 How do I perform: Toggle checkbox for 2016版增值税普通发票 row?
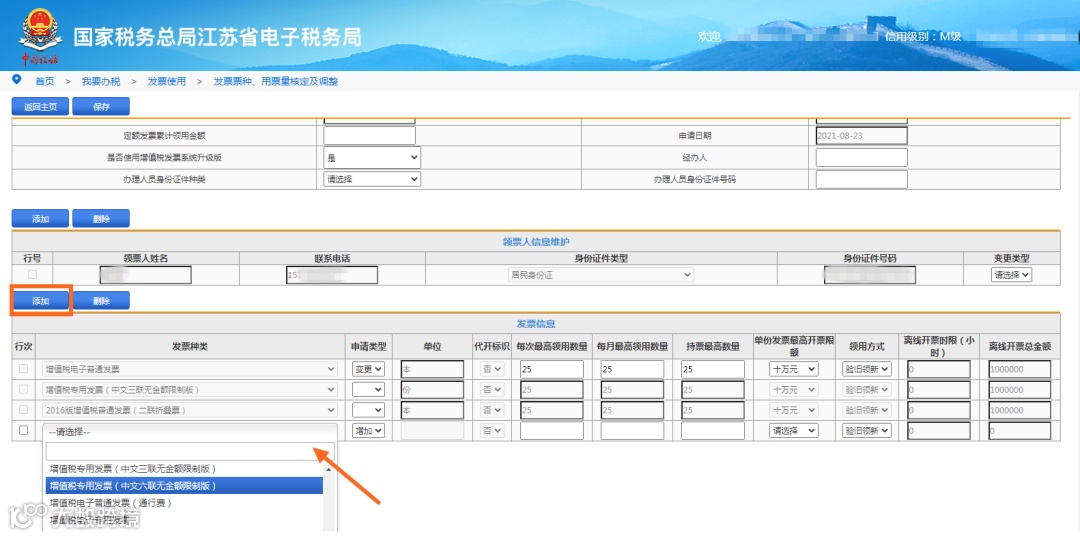[23, 410]
